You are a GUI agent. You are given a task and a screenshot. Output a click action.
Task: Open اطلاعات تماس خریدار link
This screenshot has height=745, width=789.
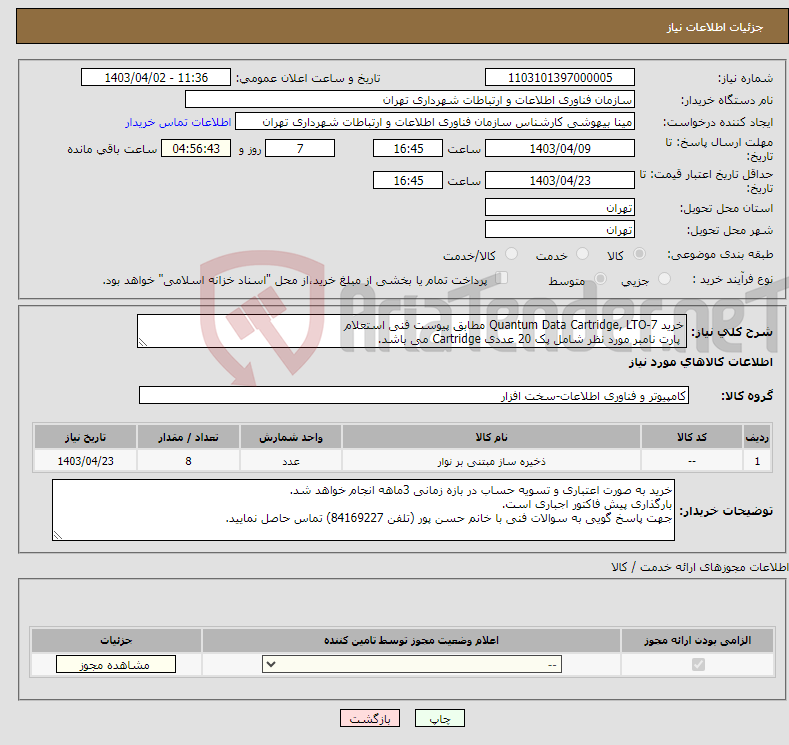[178, 122]
